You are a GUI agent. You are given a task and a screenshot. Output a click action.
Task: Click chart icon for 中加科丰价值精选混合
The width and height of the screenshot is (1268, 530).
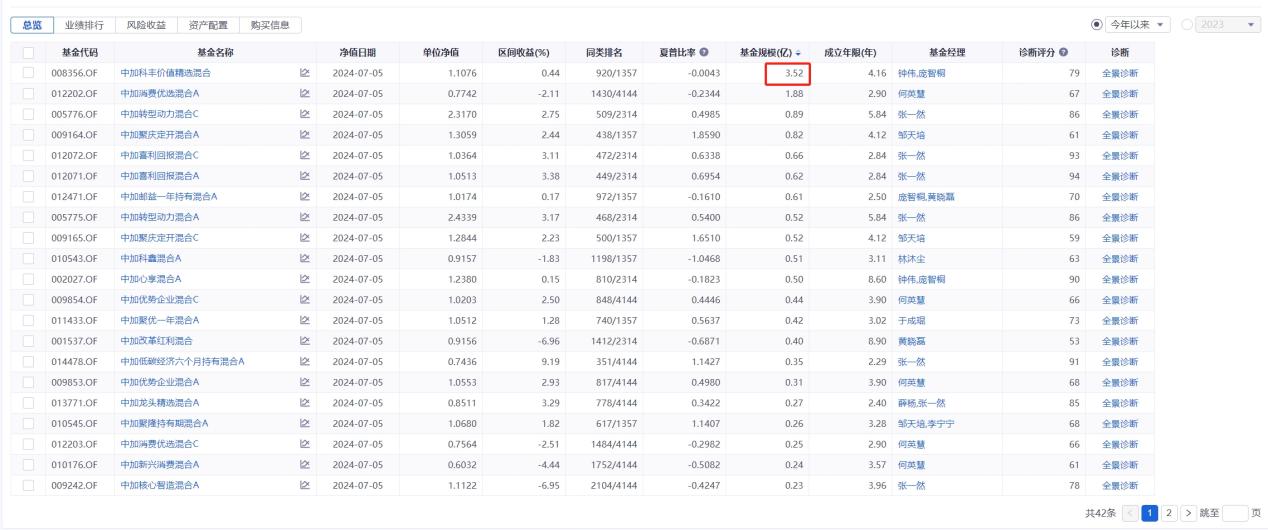pyautogui.click(x=305, y=73)
